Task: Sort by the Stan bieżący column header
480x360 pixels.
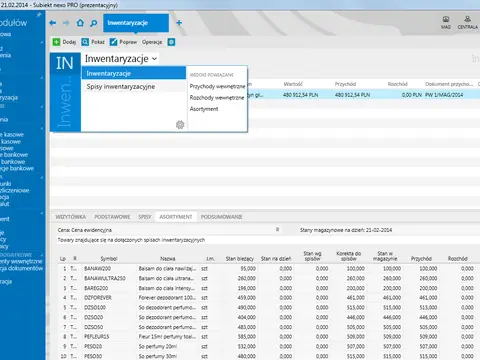Action: pos(240,259)
